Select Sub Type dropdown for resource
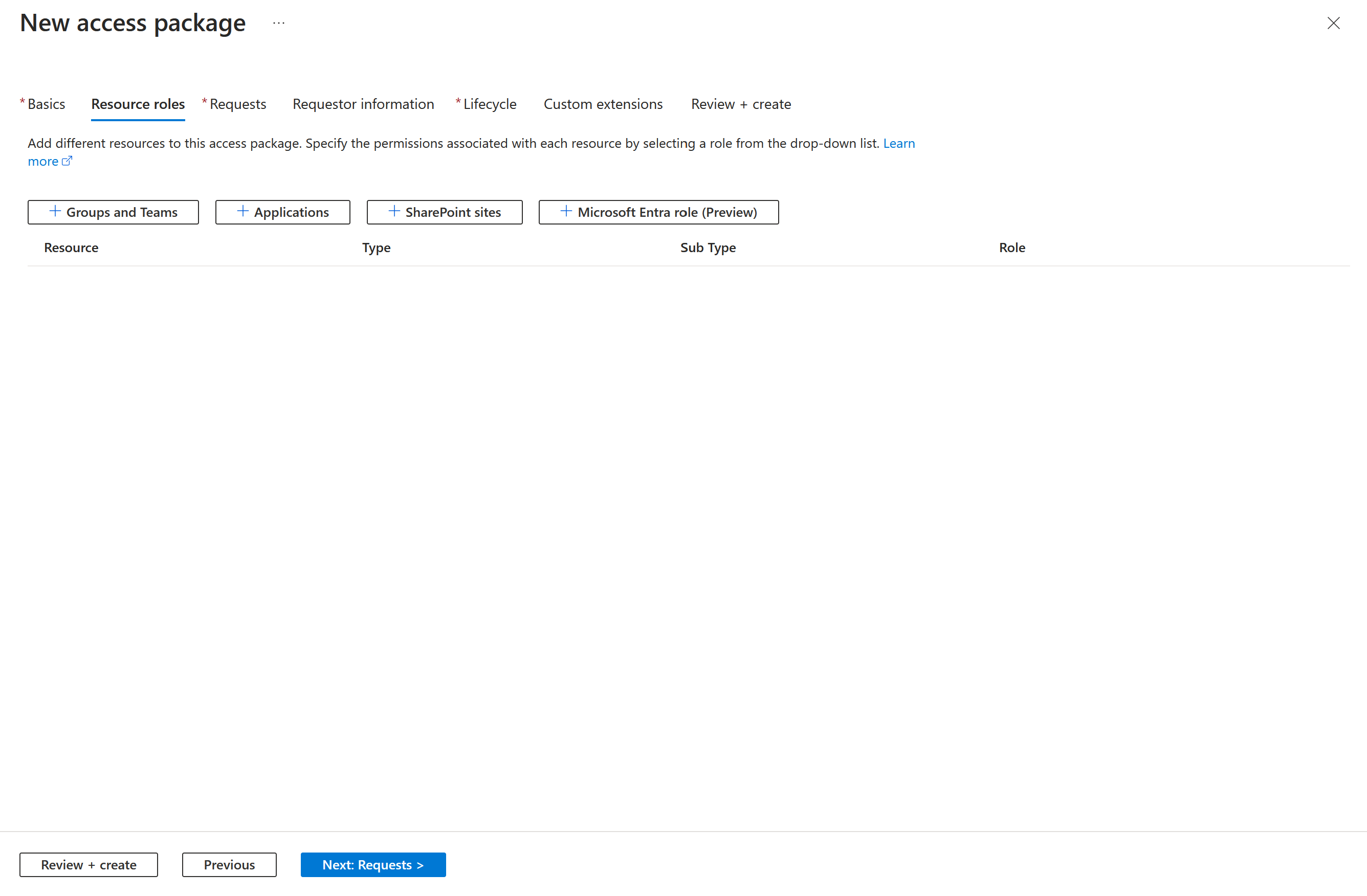 point(707,247)
